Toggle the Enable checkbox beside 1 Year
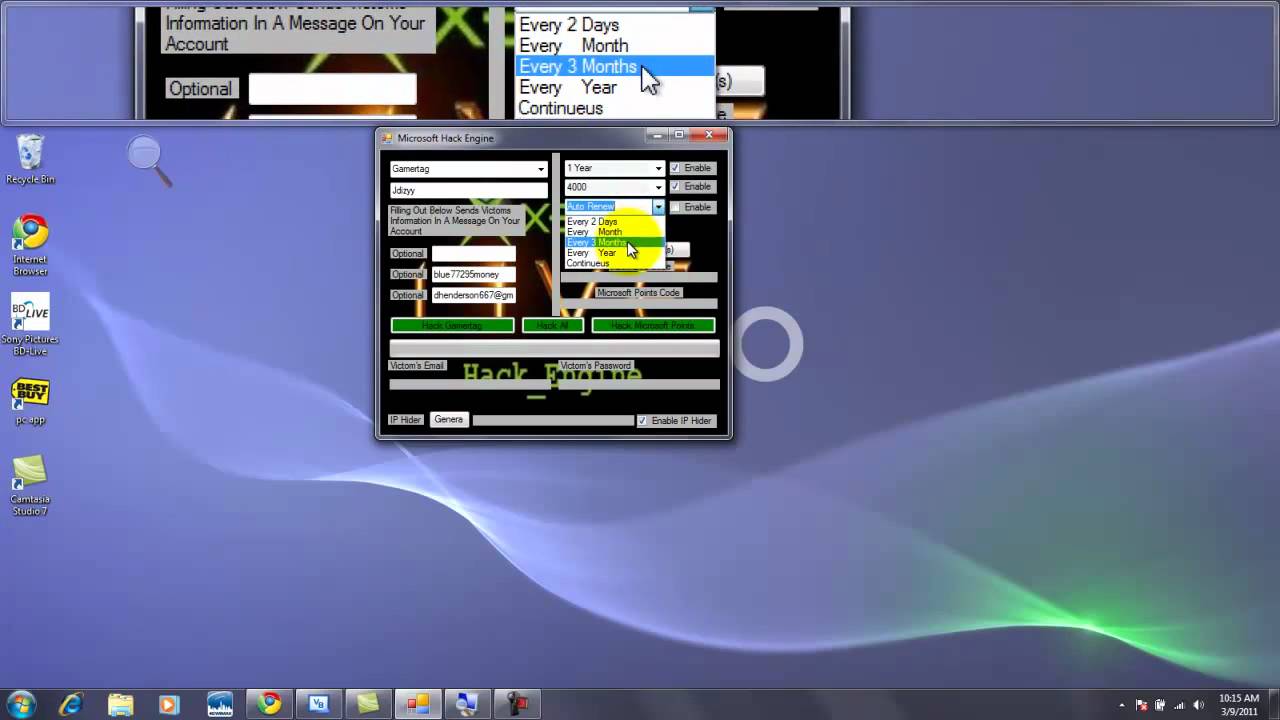This screenshot has width=1280, height=720. 675,168
